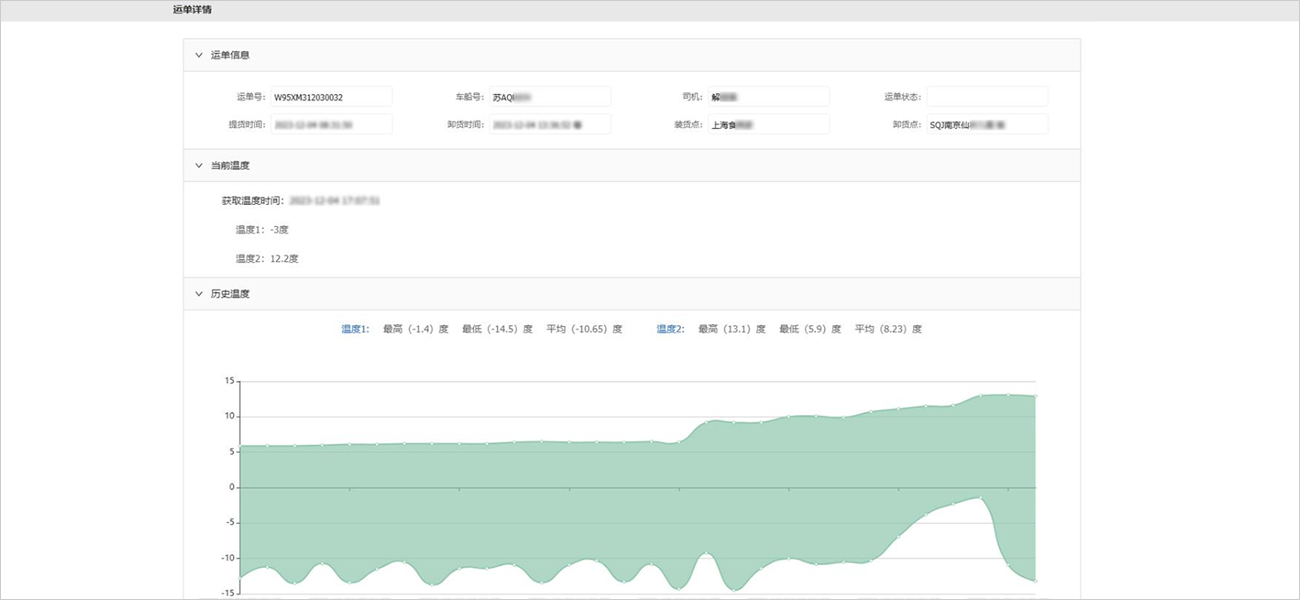Click the current 温度2 reading 12.2度

284,259
